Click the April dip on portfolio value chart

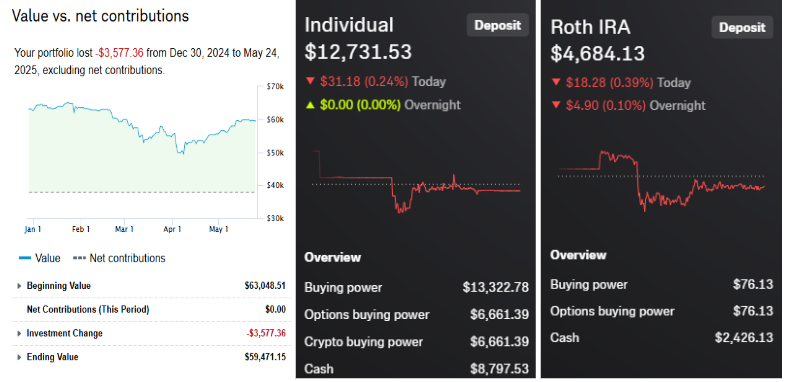182,152
